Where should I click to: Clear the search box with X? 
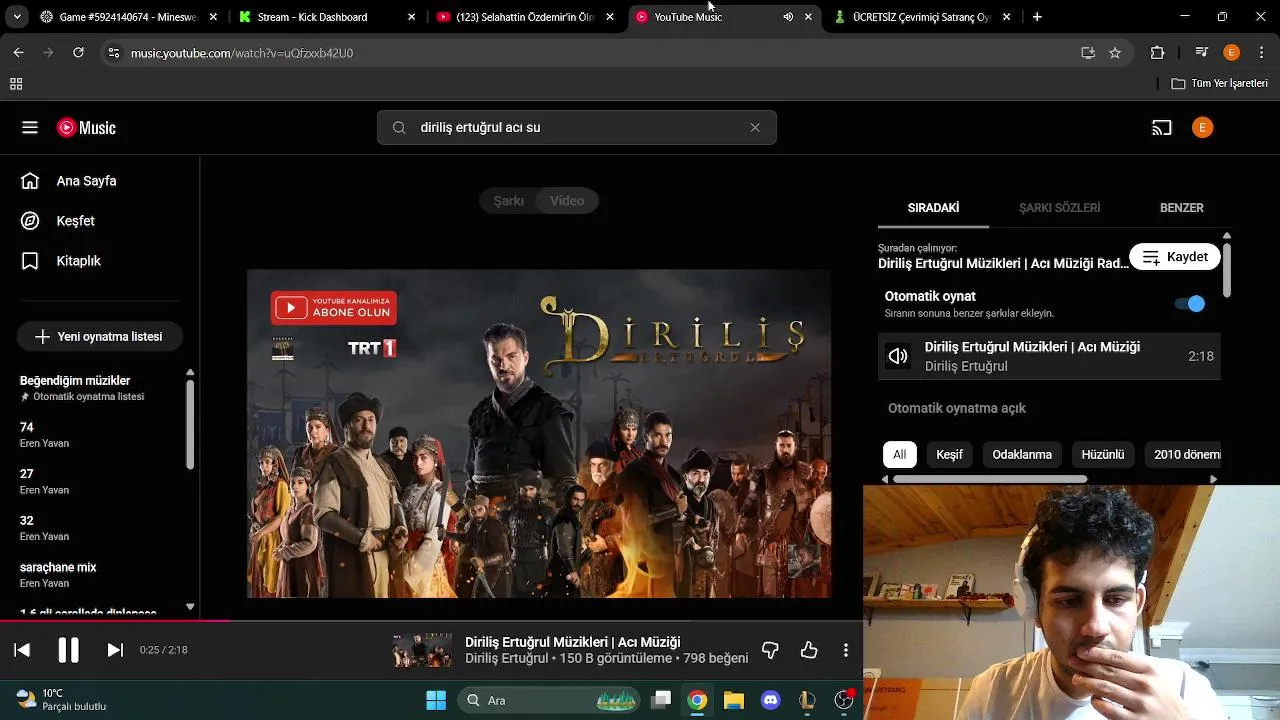[x=755, y=128]
